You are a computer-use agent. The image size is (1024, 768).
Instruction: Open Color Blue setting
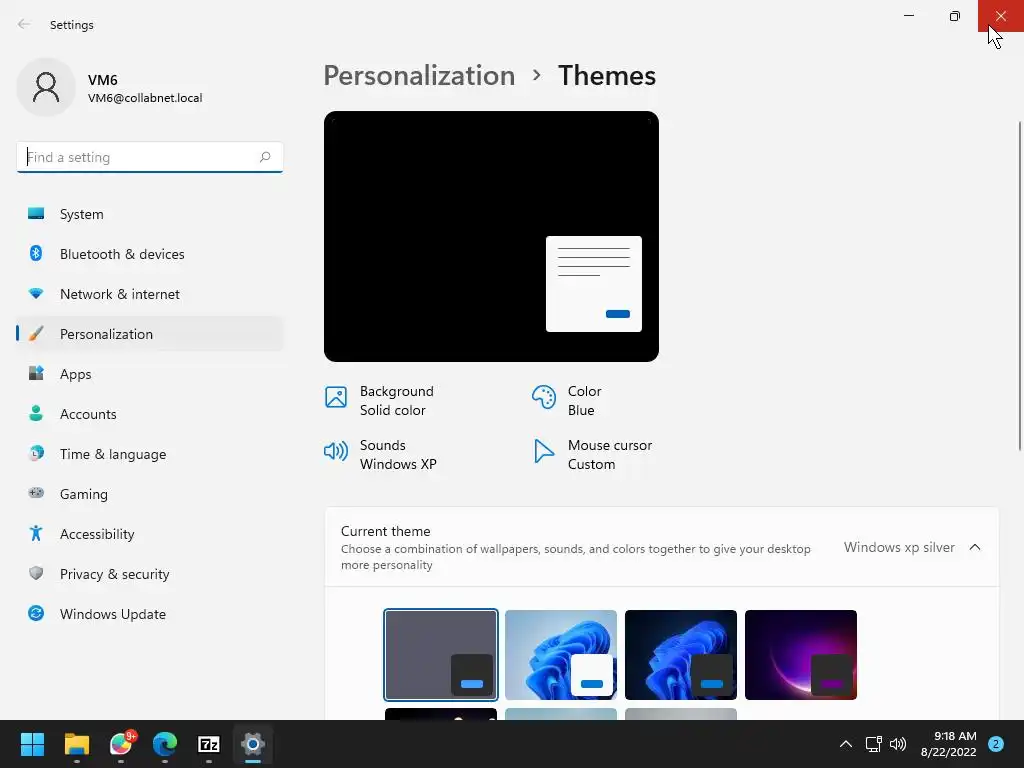tap(567, 400)
